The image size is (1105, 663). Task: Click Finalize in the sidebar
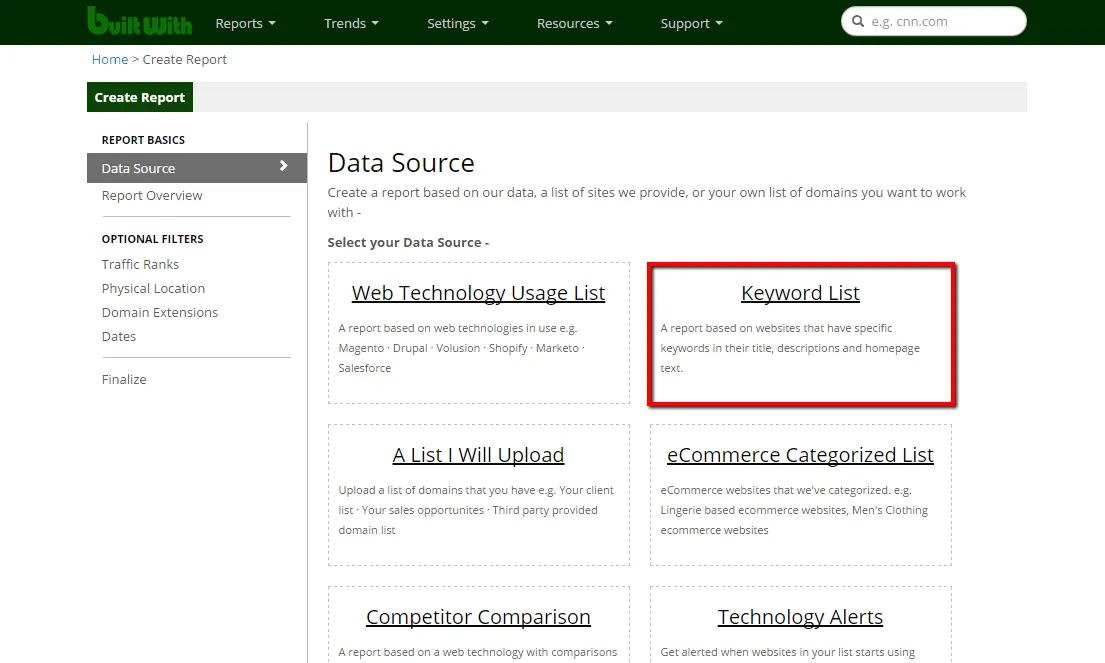click(x=124, y=379)
